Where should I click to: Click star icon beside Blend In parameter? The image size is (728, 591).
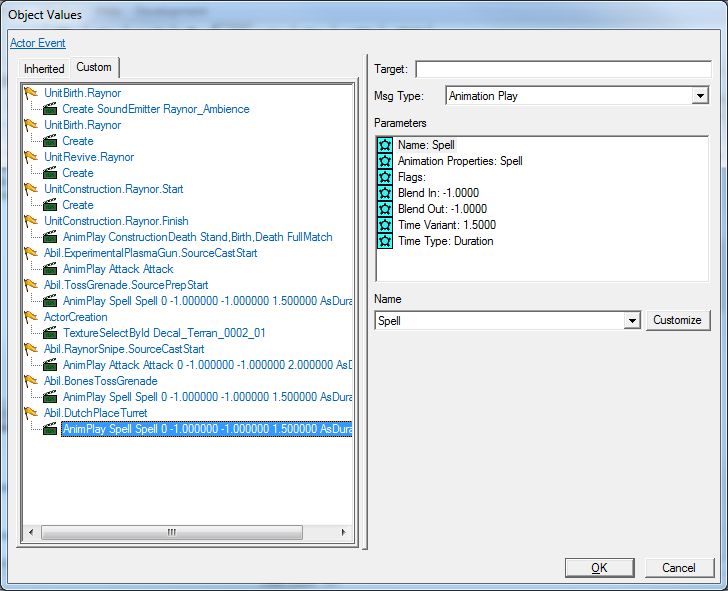tap(384, 193)
